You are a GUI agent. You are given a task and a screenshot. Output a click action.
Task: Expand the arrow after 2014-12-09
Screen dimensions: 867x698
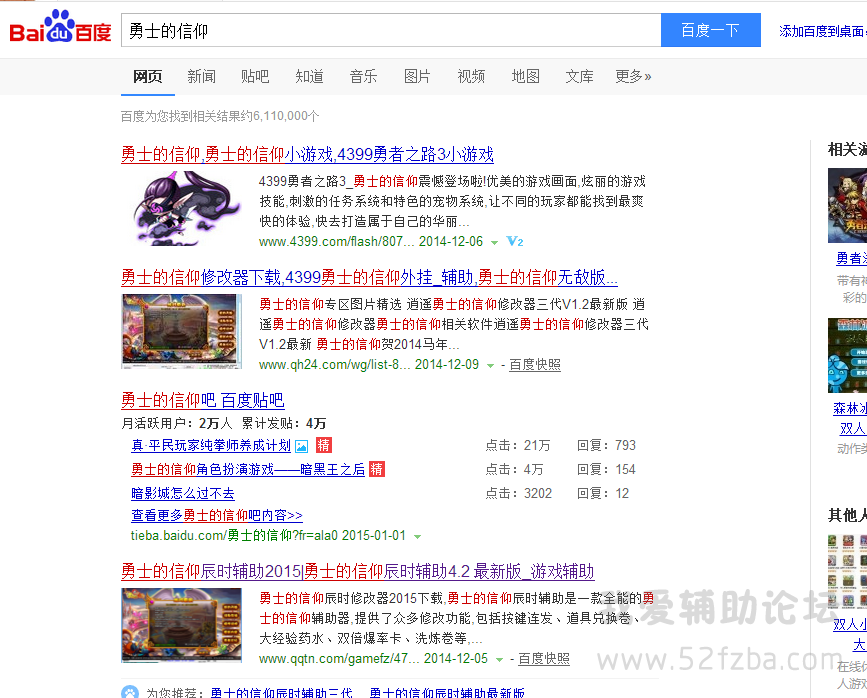pyautogui.click(x=490, y=366)
